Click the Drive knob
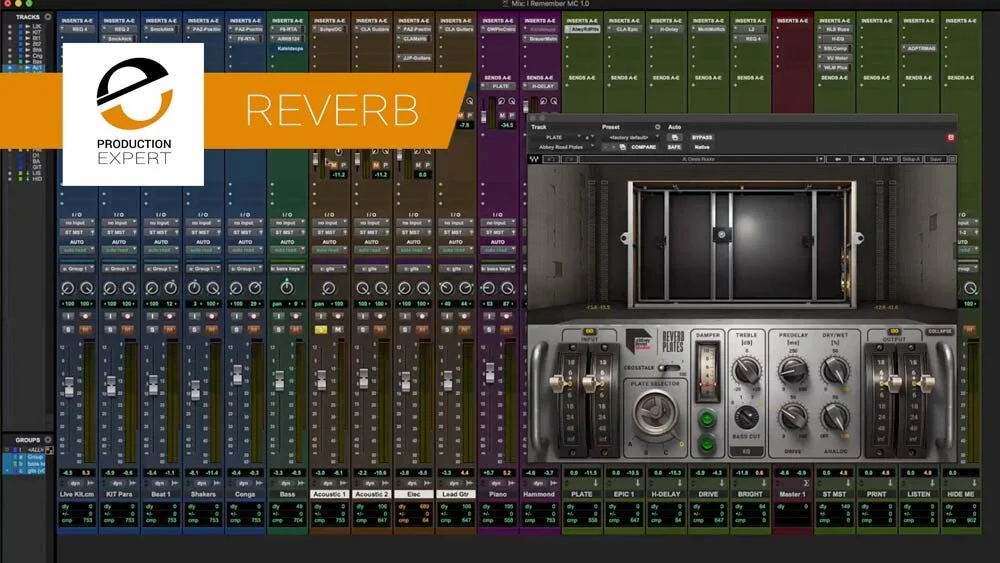 (793, 417)
